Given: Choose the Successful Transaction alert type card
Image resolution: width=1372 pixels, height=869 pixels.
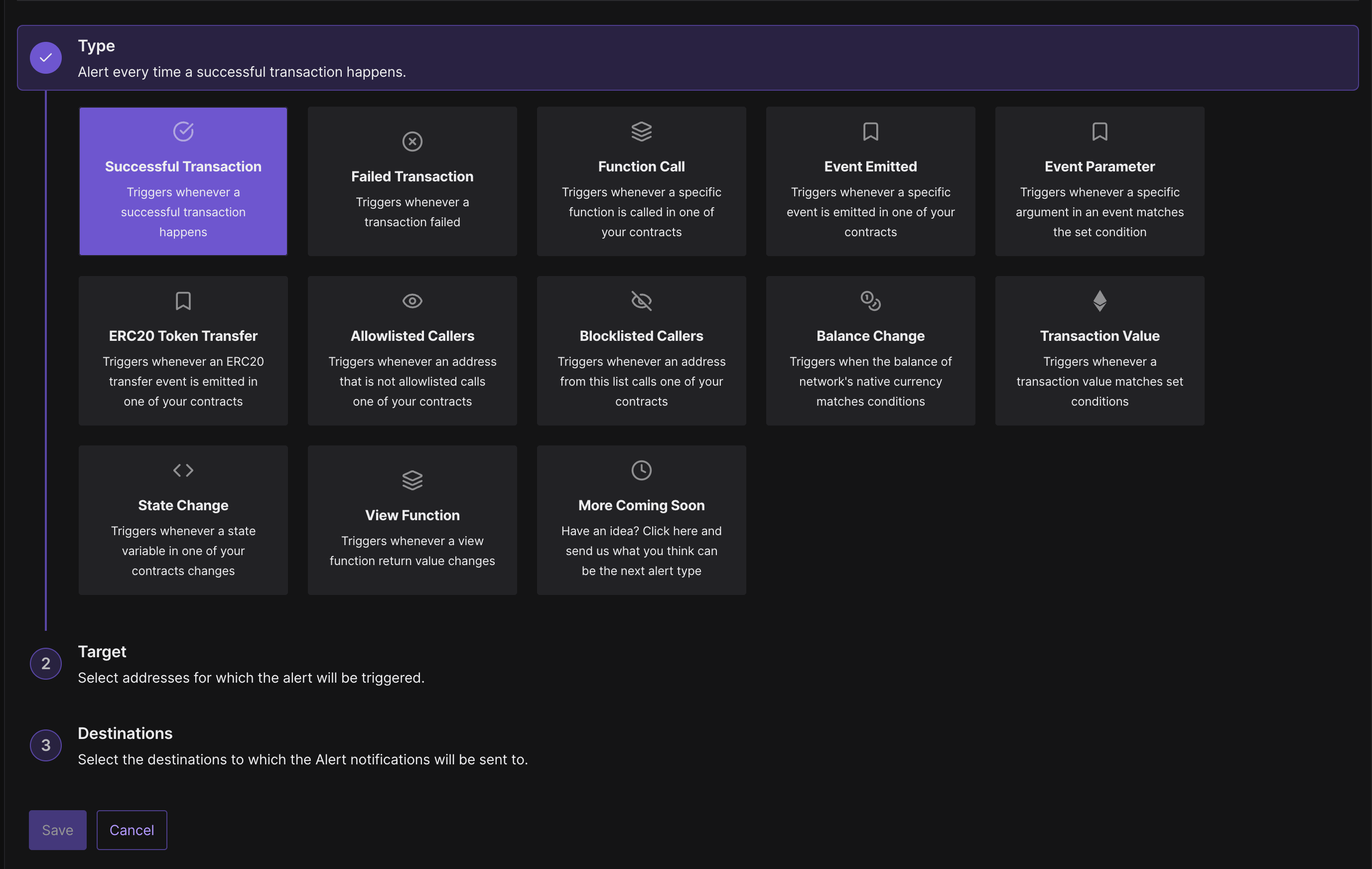Looking at the screenshot, I should pos(183,181).
